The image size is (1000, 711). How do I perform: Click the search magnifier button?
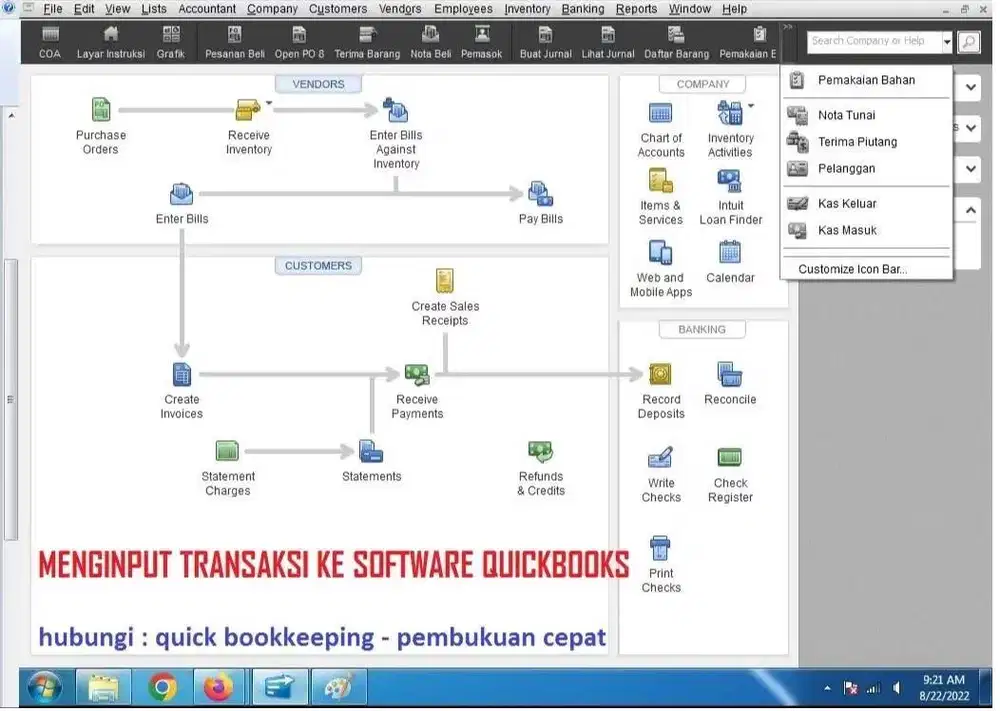click(968, 42)
